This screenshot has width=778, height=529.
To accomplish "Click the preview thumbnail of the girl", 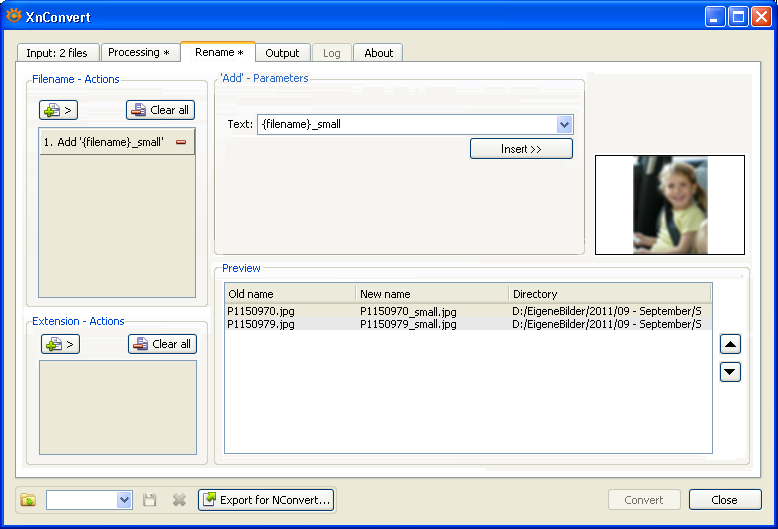I will [670, 205].
